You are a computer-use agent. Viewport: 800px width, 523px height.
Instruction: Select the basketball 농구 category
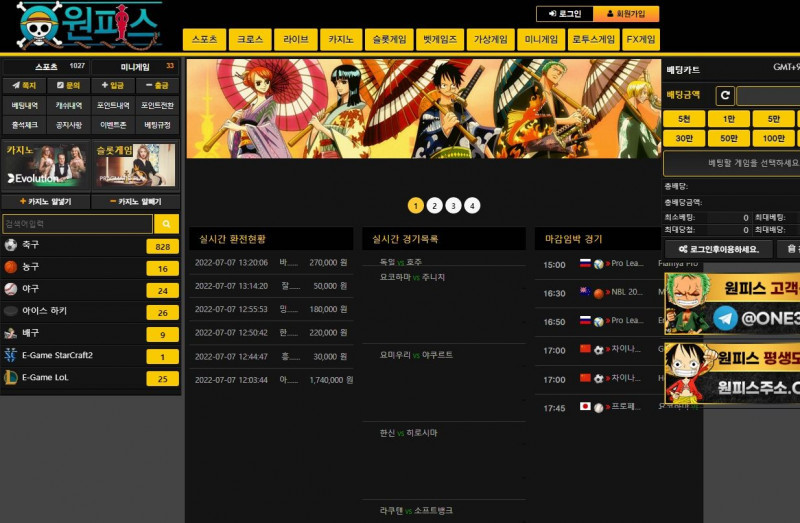(90, 268)
